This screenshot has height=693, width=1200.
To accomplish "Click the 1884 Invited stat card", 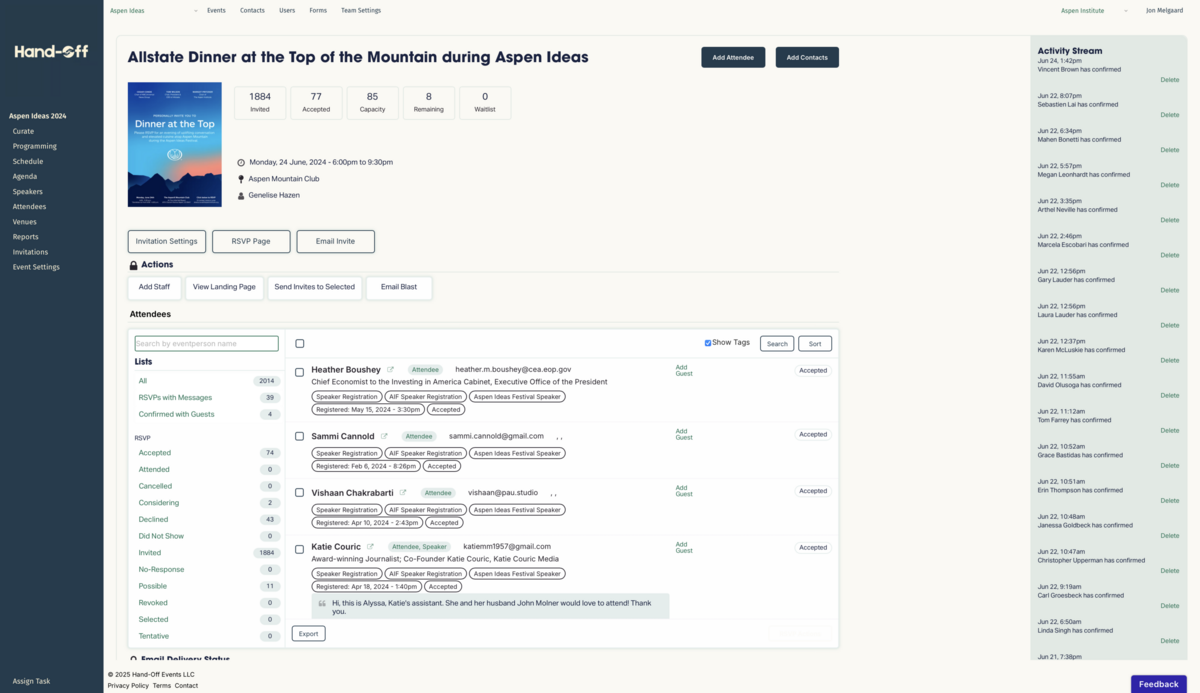I will point(260,103).
